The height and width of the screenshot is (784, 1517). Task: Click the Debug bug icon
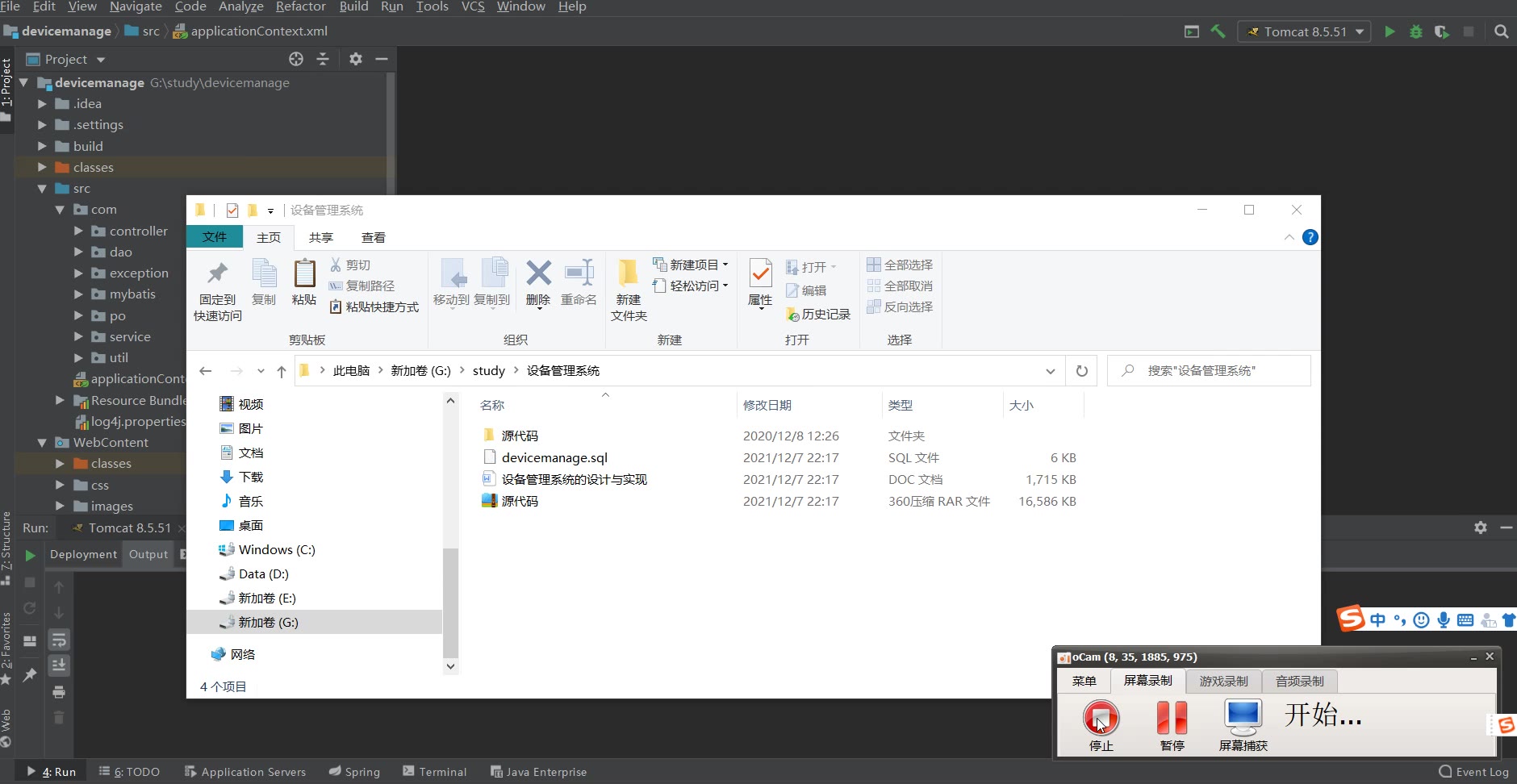pos(1415,31)
